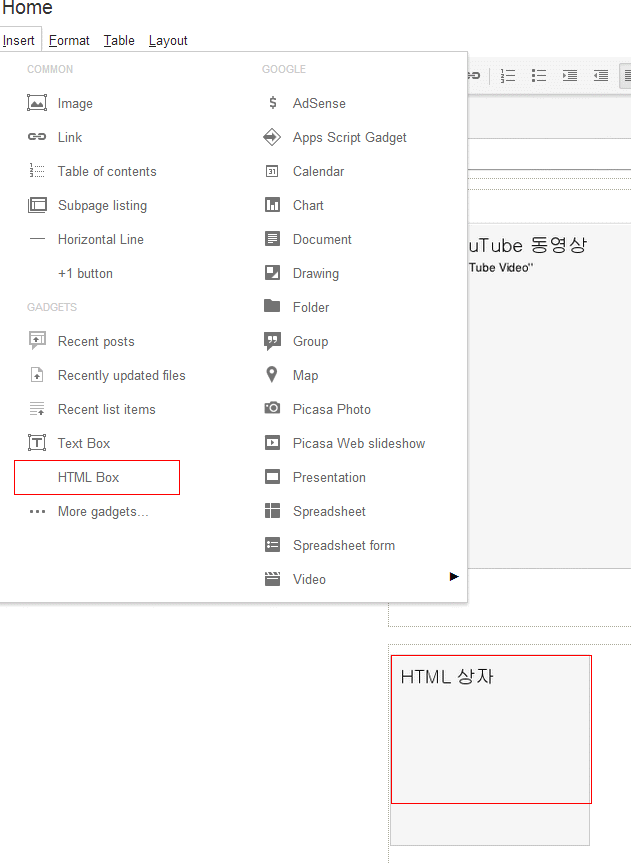The height and width of the screenshot is (863, 631).
Task: Open the Layout menu
Action: 168,41
